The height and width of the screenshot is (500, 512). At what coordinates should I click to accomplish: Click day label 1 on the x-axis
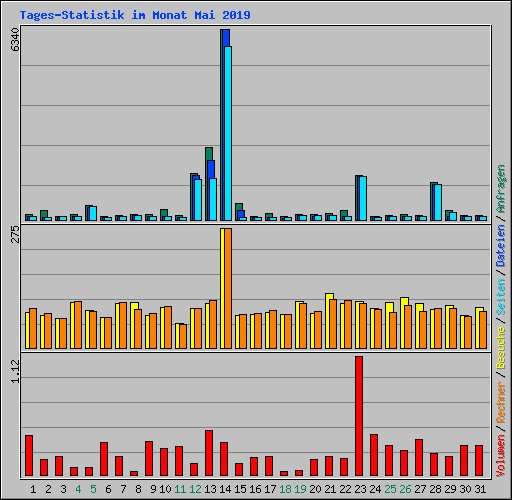pyautogui.click(x=33, y=489)
